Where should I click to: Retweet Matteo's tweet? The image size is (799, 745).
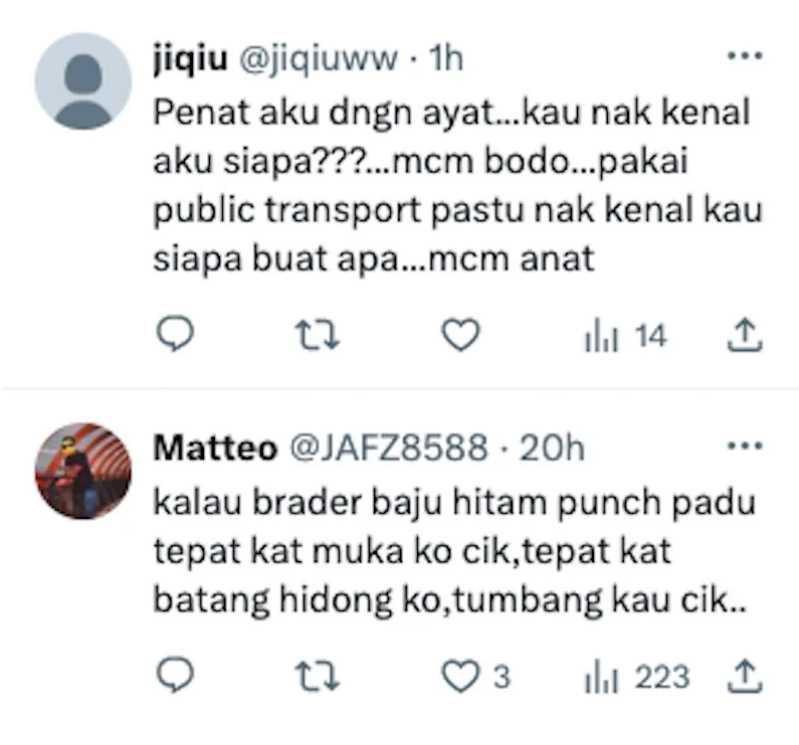(318, 676)
